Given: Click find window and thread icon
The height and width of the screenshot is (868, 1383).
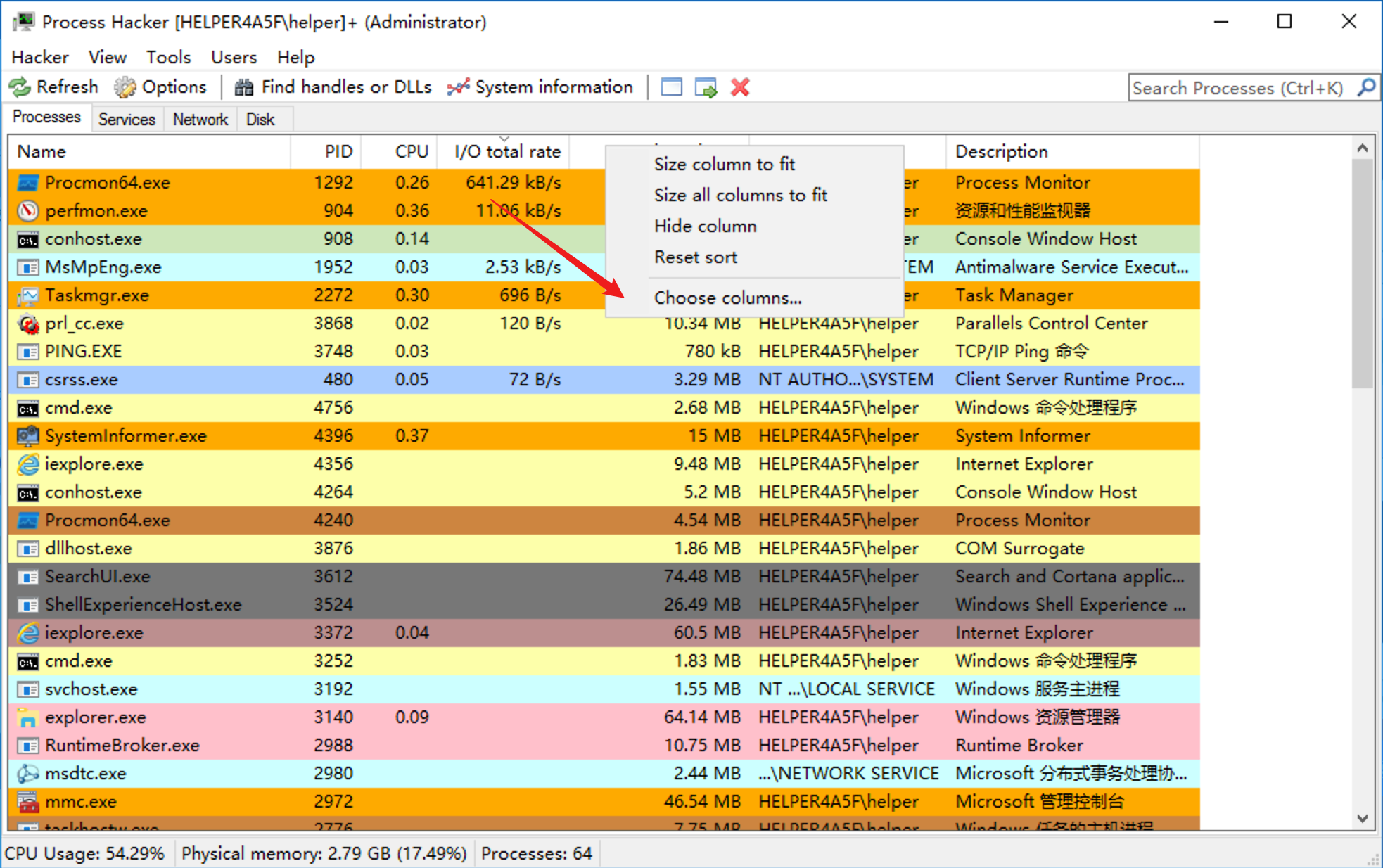Looking at the screenshot, I should 705,87.
